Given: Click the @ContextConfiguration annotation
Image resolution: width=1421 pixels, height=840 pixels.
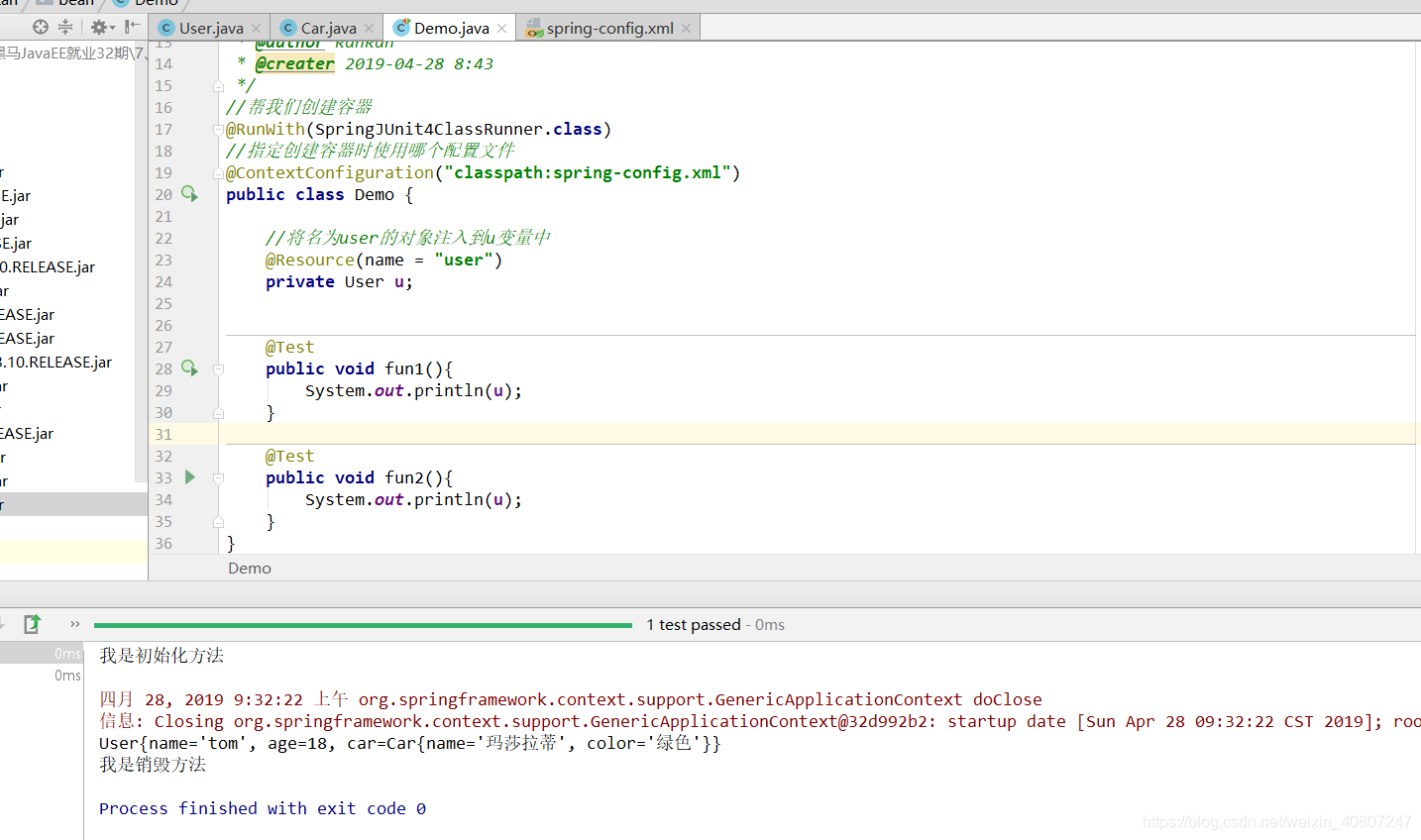Looking at the screenshot, I should click(330, 172).
